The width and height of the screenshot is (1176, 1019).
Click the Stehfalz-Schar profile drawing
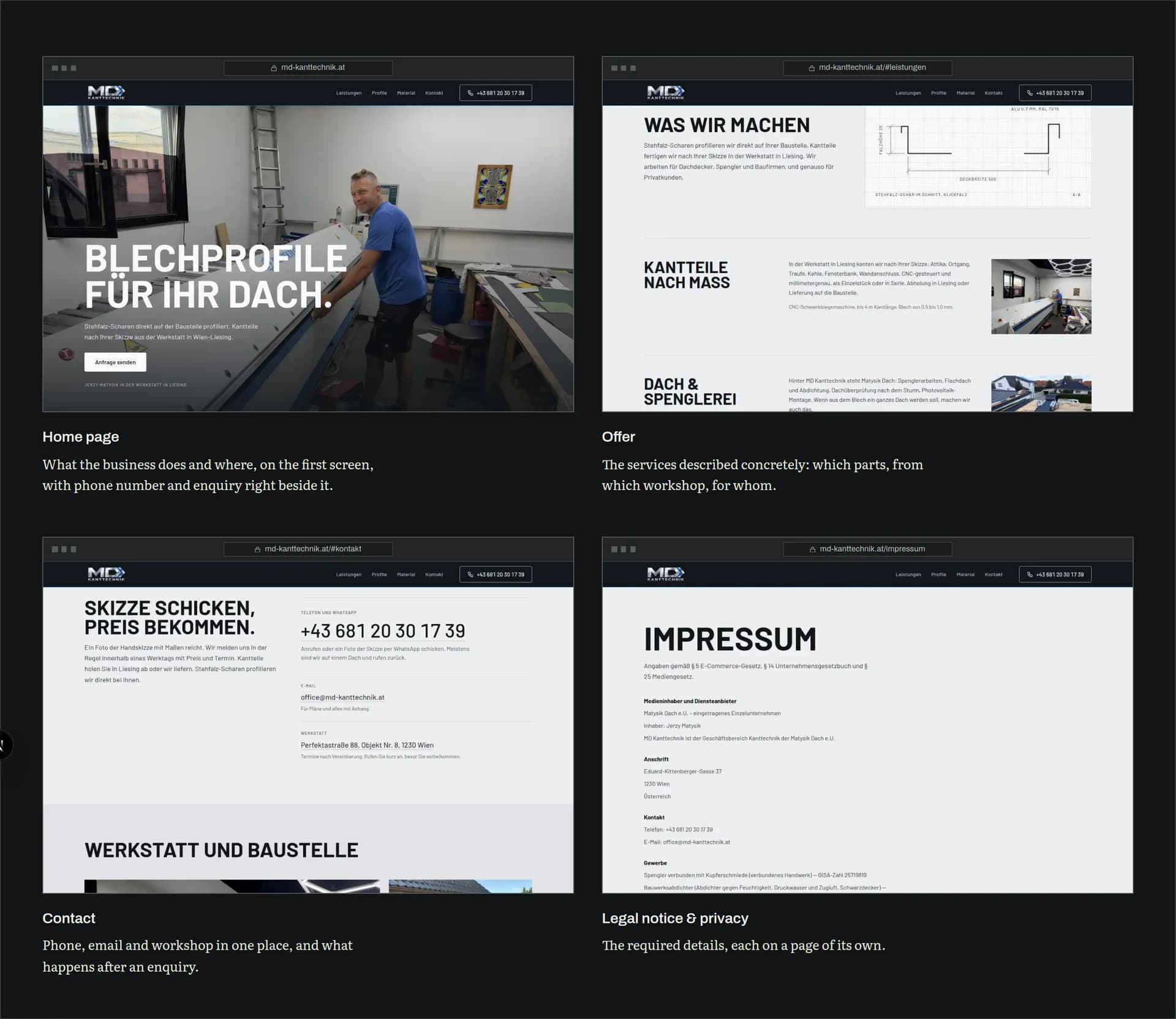click(x=978, y=157)
